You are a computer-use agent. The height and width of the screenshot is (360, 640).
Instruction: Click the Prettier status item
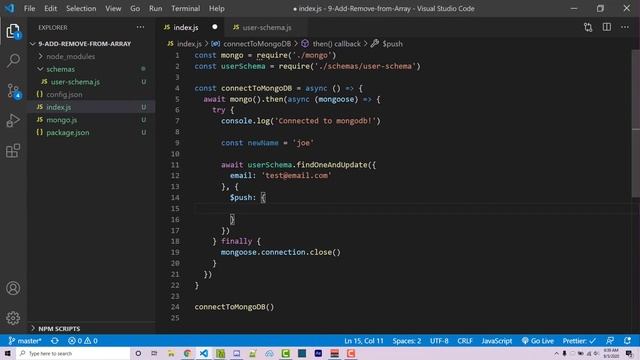click(579, 341)
